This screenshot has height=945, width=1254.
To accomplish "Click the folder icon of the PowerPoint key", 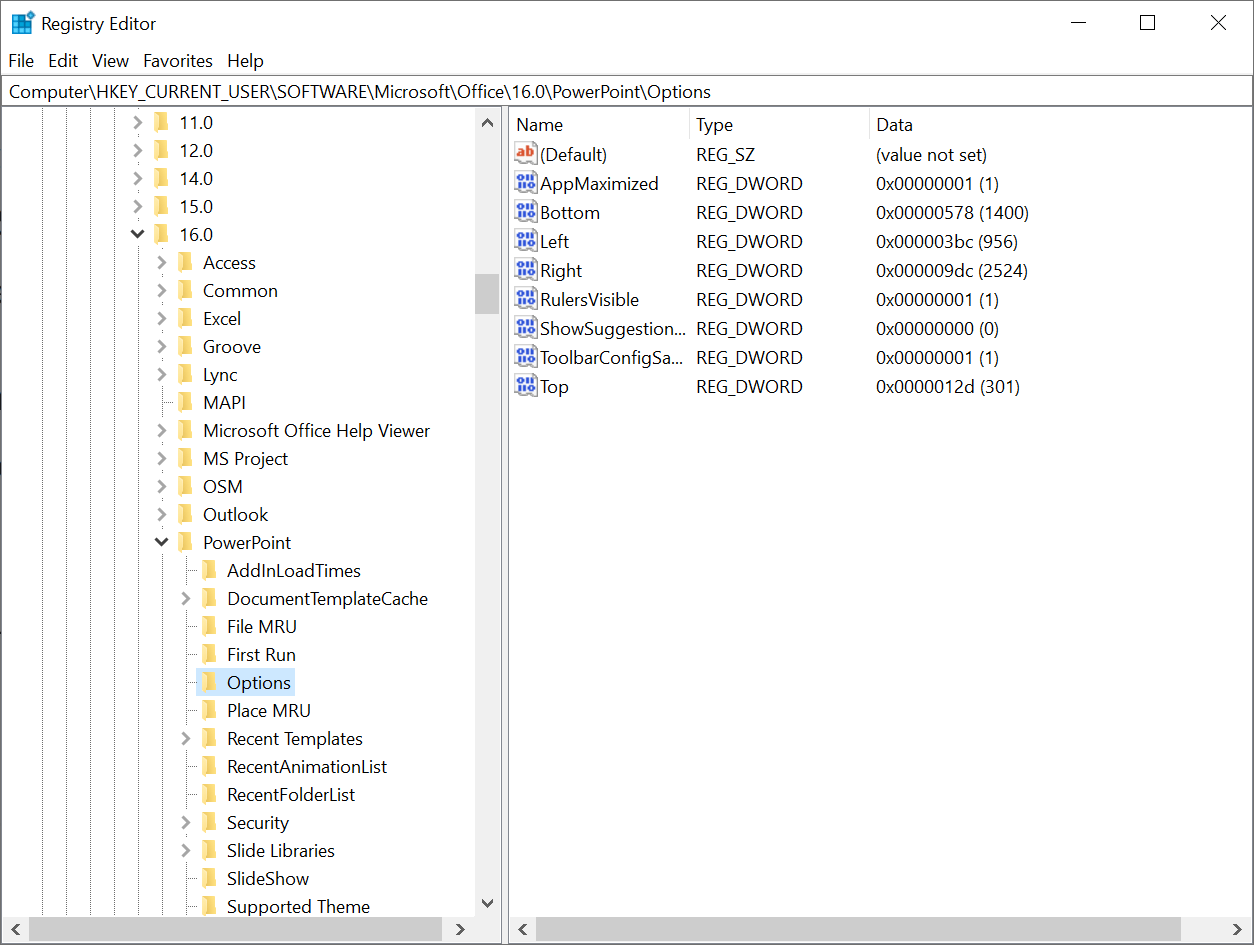I will pos(187,541).
